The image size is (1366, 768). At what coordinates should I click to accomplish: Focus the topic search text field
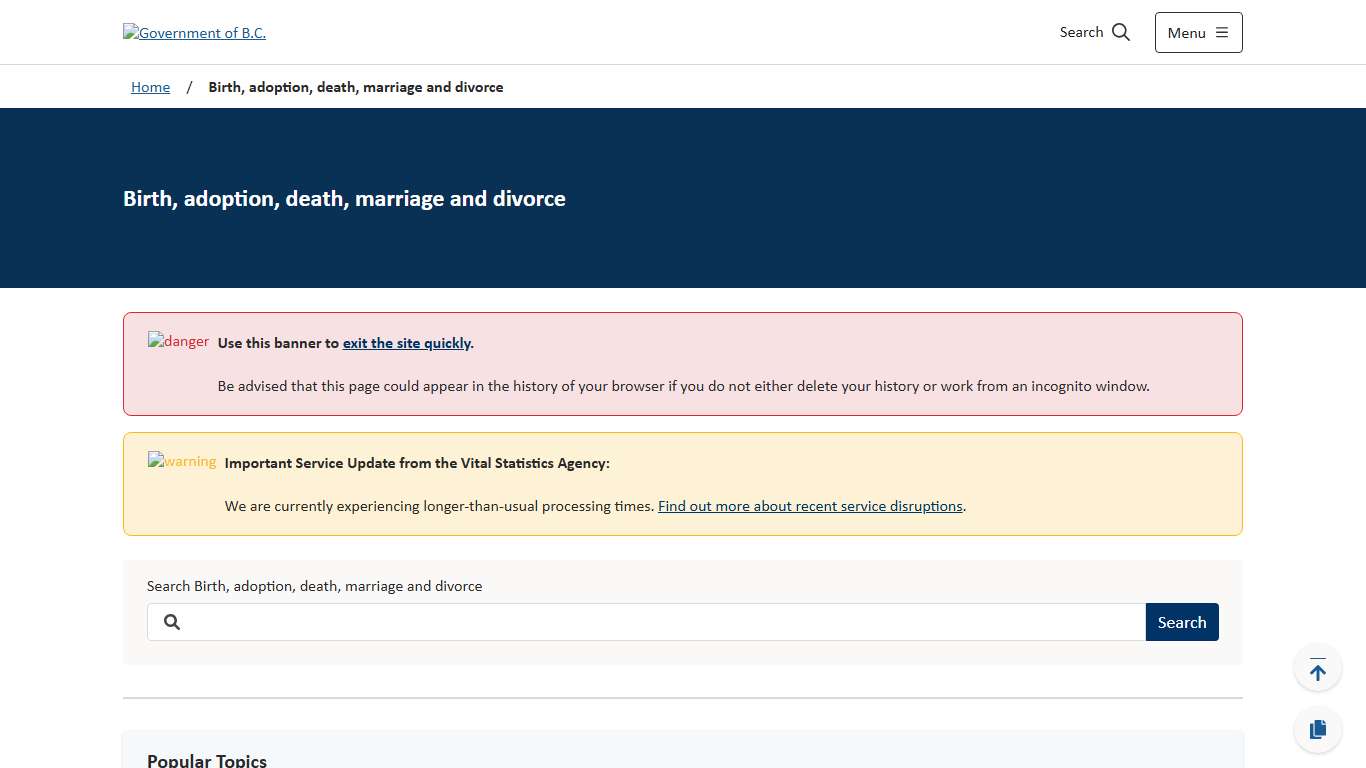(660, 622)
